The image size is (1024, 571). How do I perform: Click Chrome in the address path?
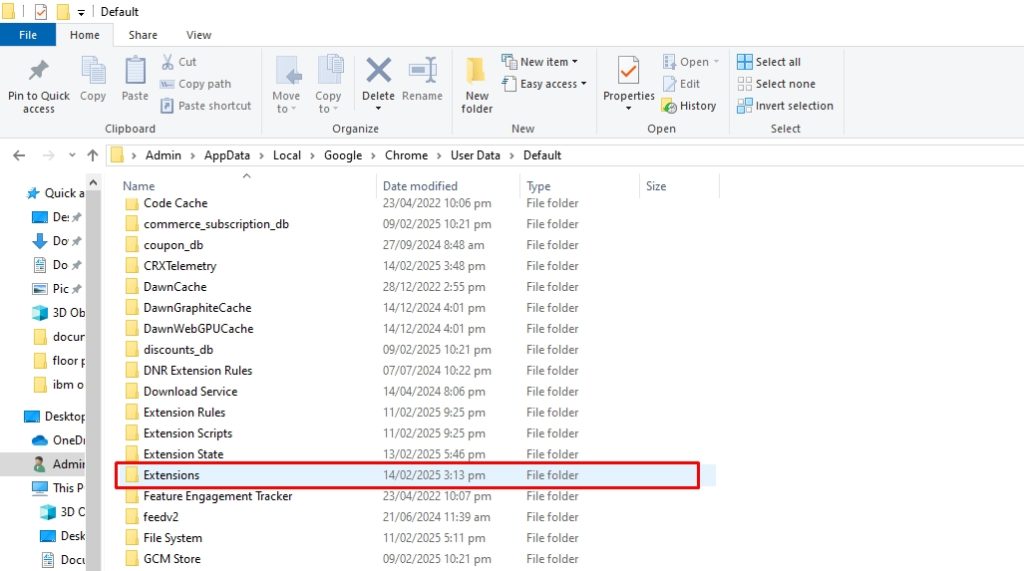pos(406,155)
